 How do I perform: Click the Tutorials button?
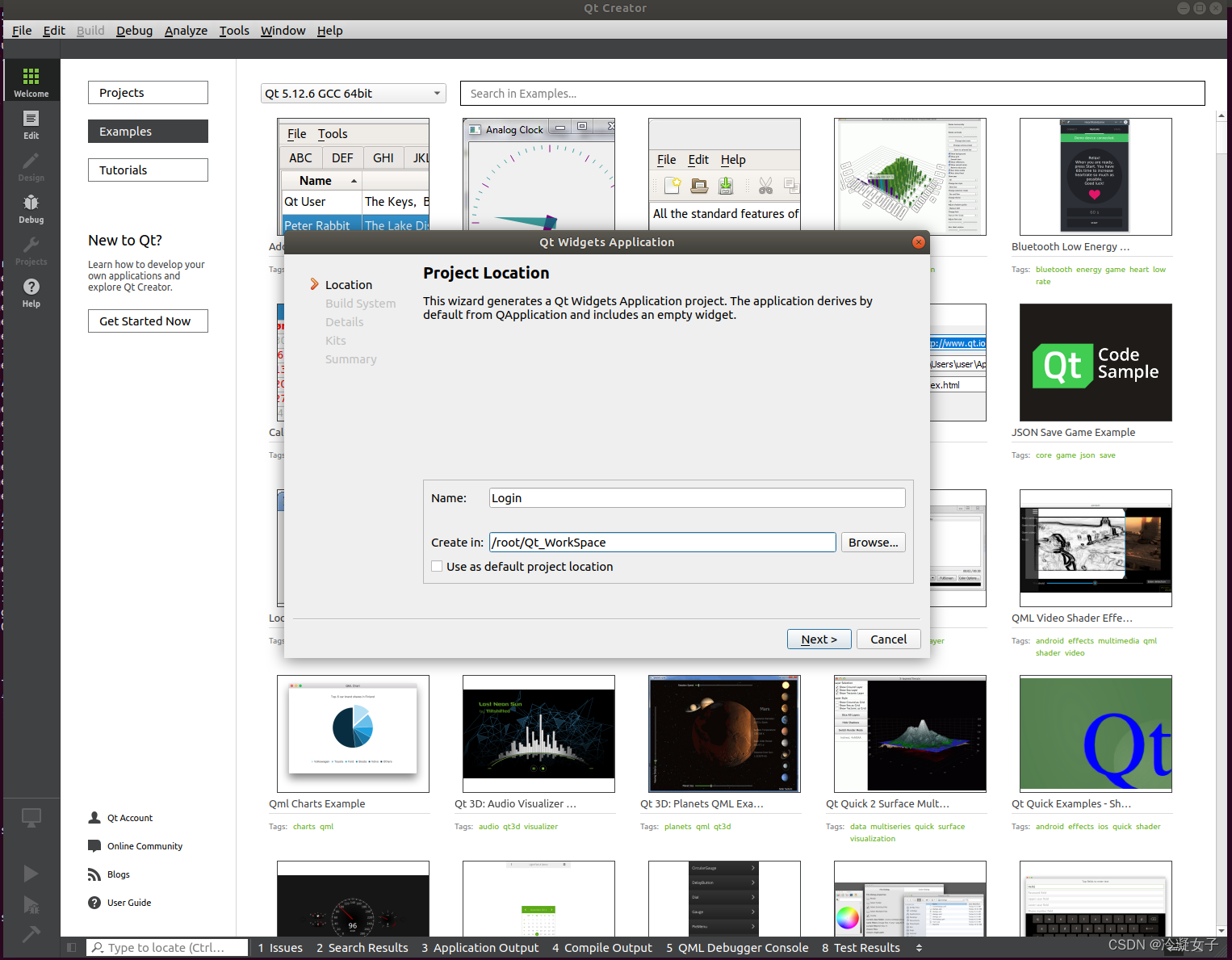click(148, 170)
